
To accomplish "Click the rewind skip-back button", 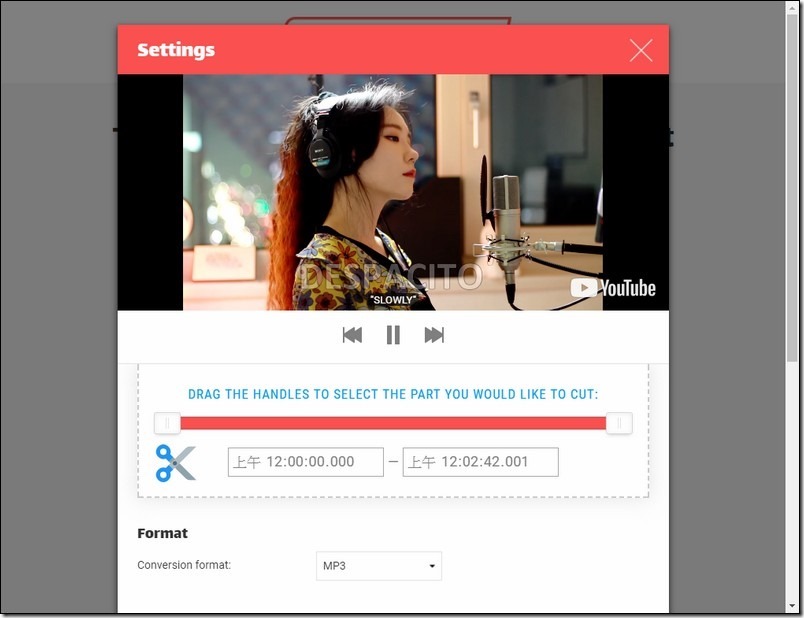I will tap(352, 335).
